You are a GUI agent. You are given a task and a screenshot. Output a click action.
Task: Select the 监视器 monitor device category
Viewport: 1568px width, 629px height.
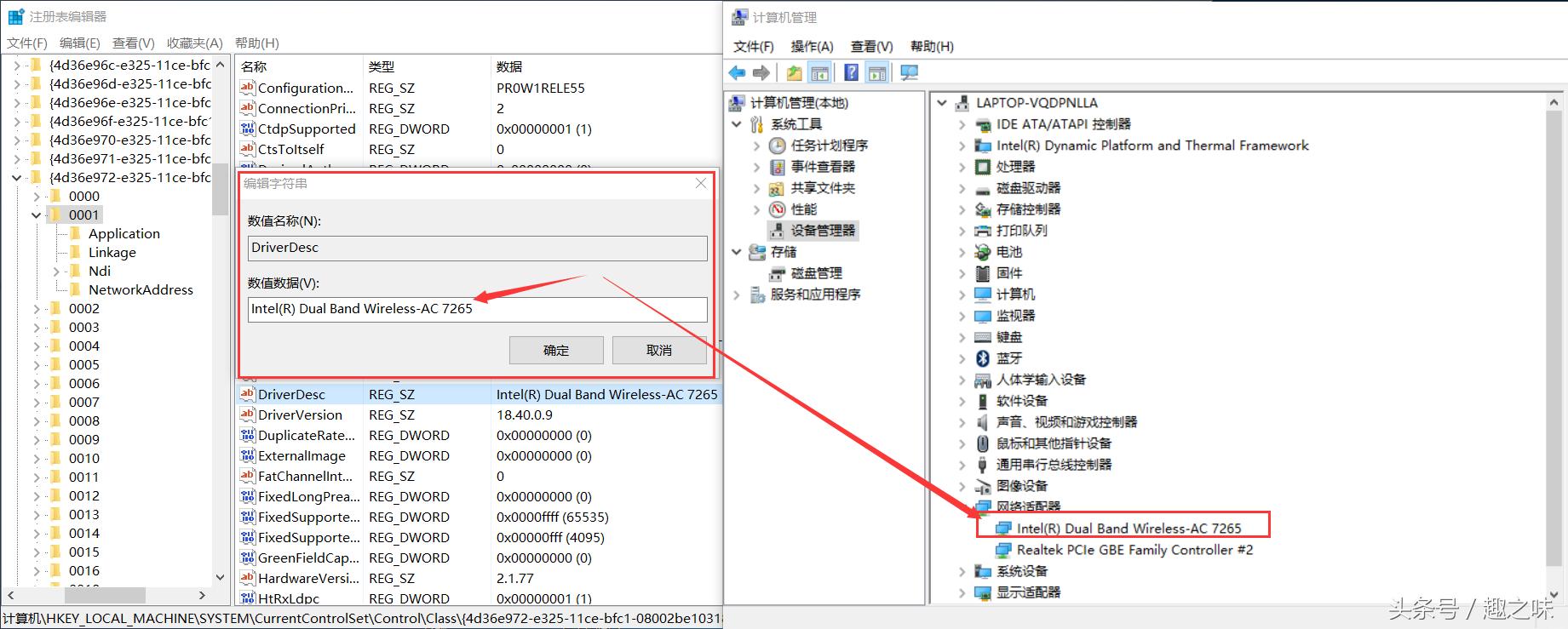(x=1016, y=316)
